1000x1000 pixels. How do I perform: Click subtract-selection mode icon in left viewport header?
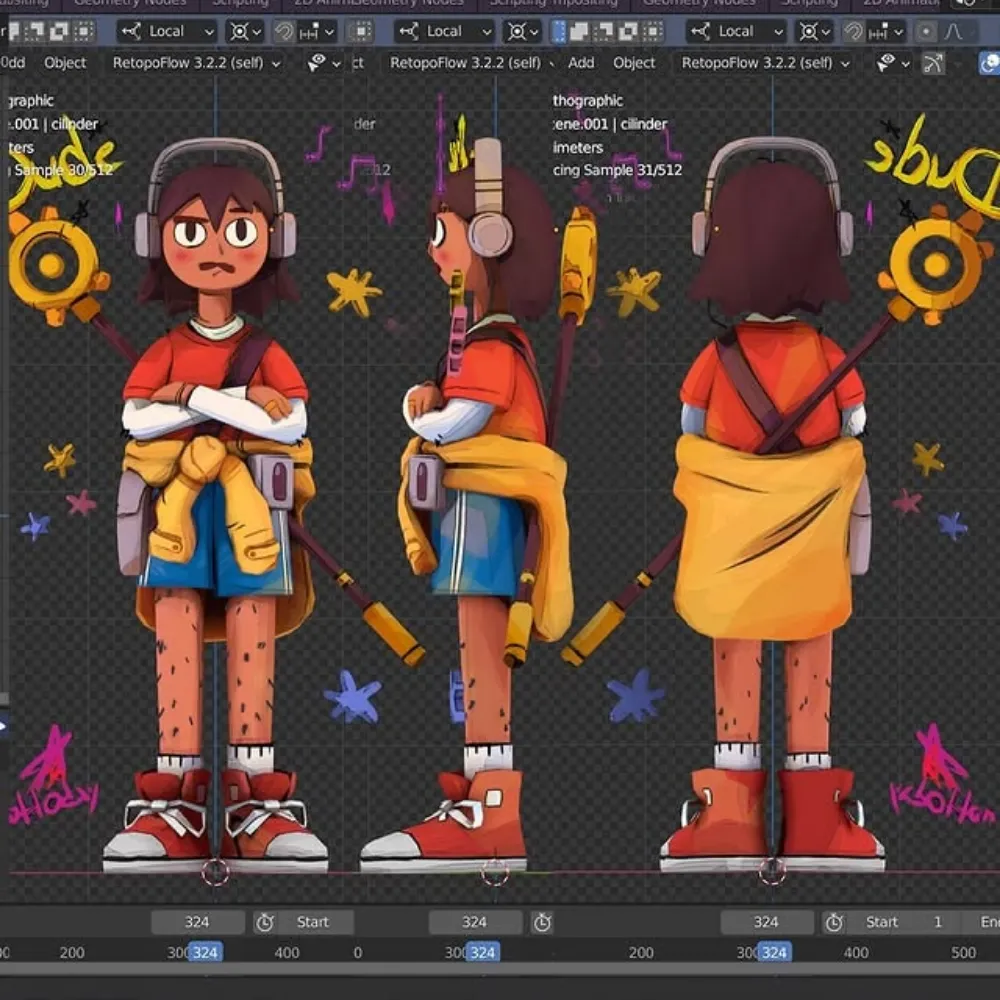click(35, 31)
